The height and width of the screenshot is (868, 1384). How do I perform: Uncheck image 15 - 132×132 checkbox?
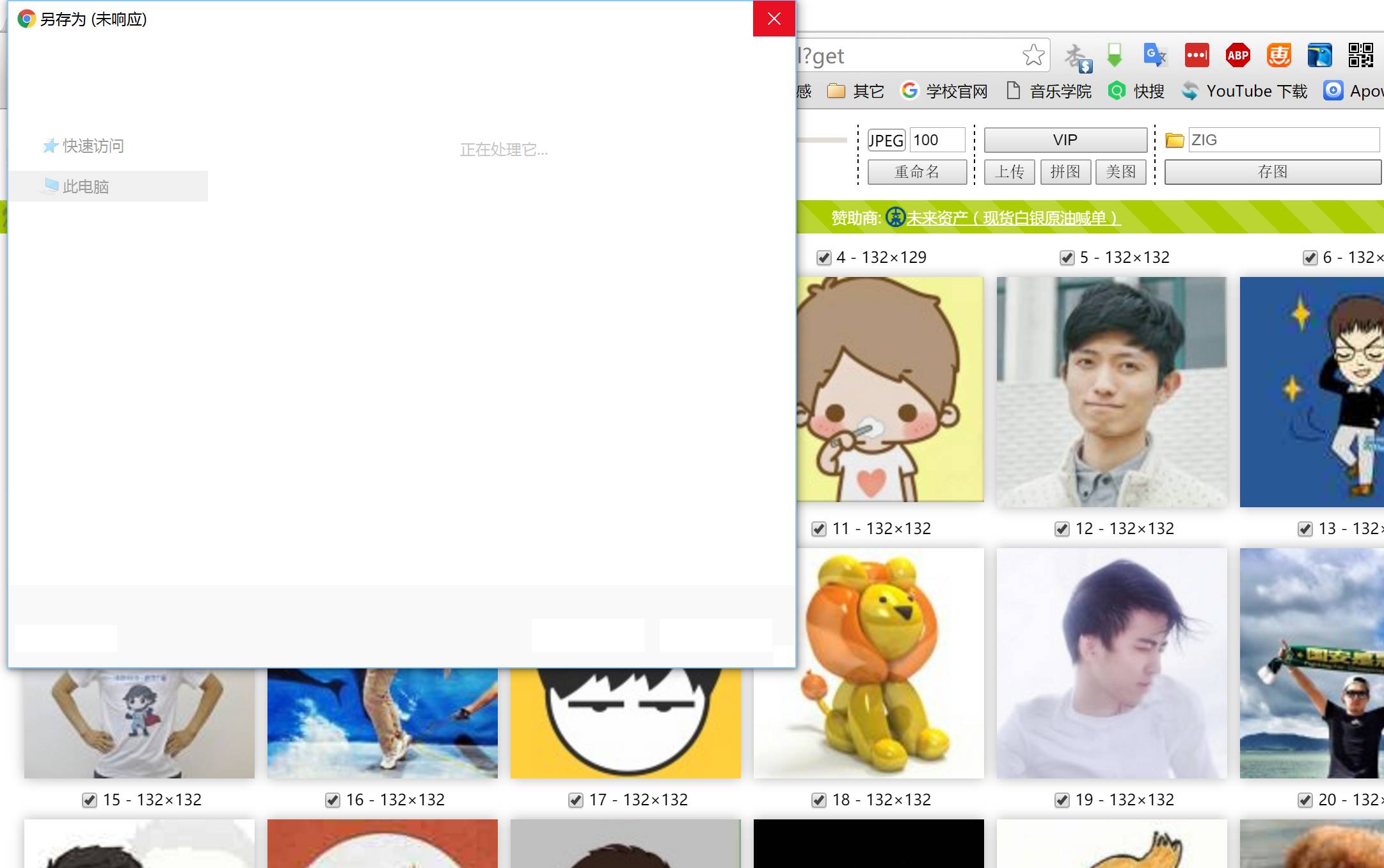coord(89,800)
